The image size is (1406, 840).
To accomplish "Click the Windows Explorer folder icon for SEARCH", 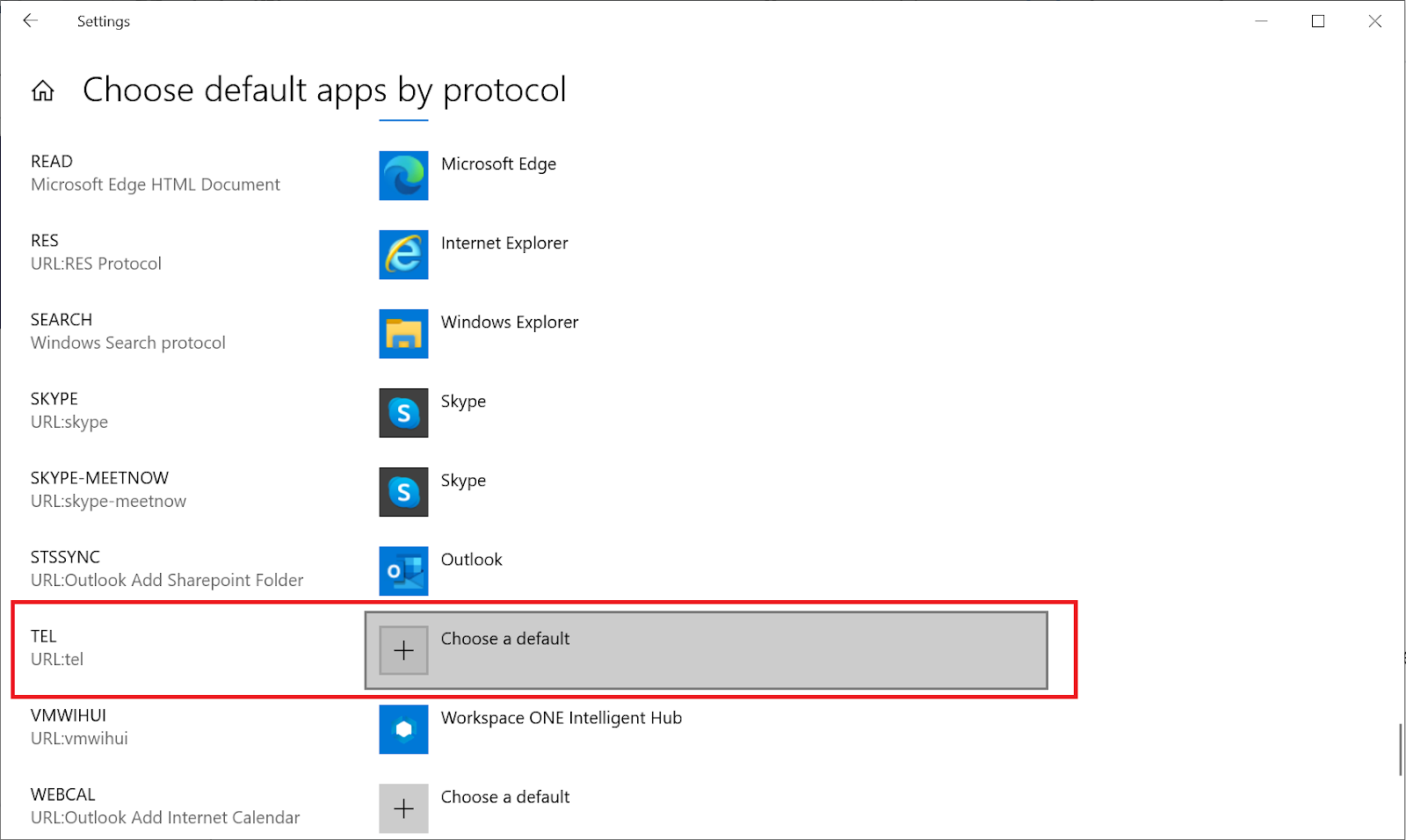I will 403,334.
